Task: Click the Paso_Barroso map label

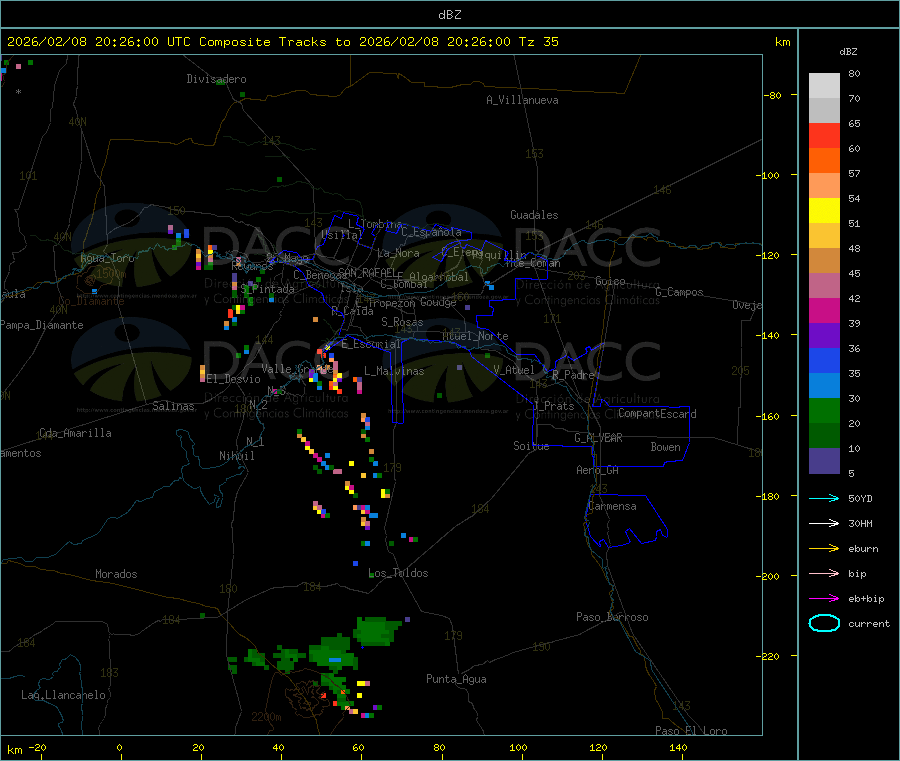Action: coord(612,617)
